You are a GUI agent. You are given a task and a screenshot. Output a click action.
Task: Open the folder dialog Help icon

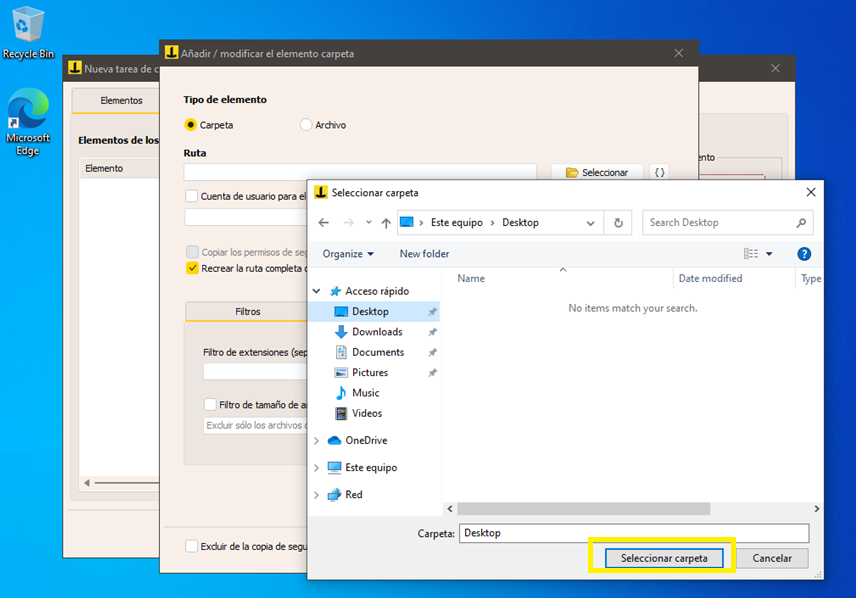[x=804, y=254]
